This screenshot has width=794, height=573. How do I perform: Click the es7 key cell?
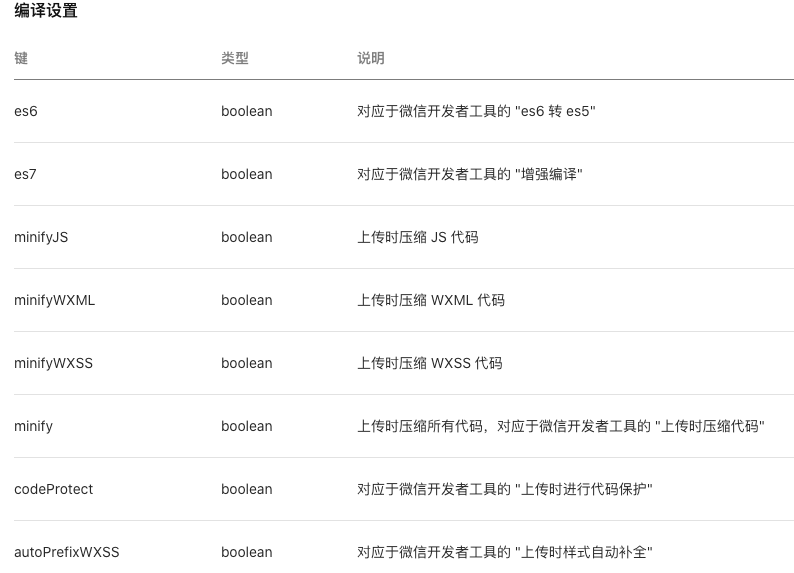click(25, 174)
